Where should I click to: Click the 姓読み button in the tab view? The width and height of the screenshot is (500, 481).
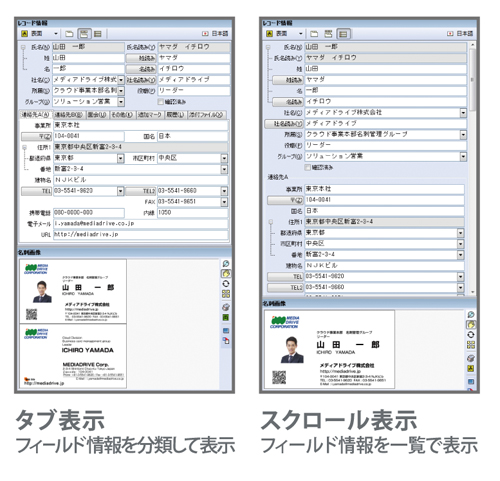coord(141,58)
